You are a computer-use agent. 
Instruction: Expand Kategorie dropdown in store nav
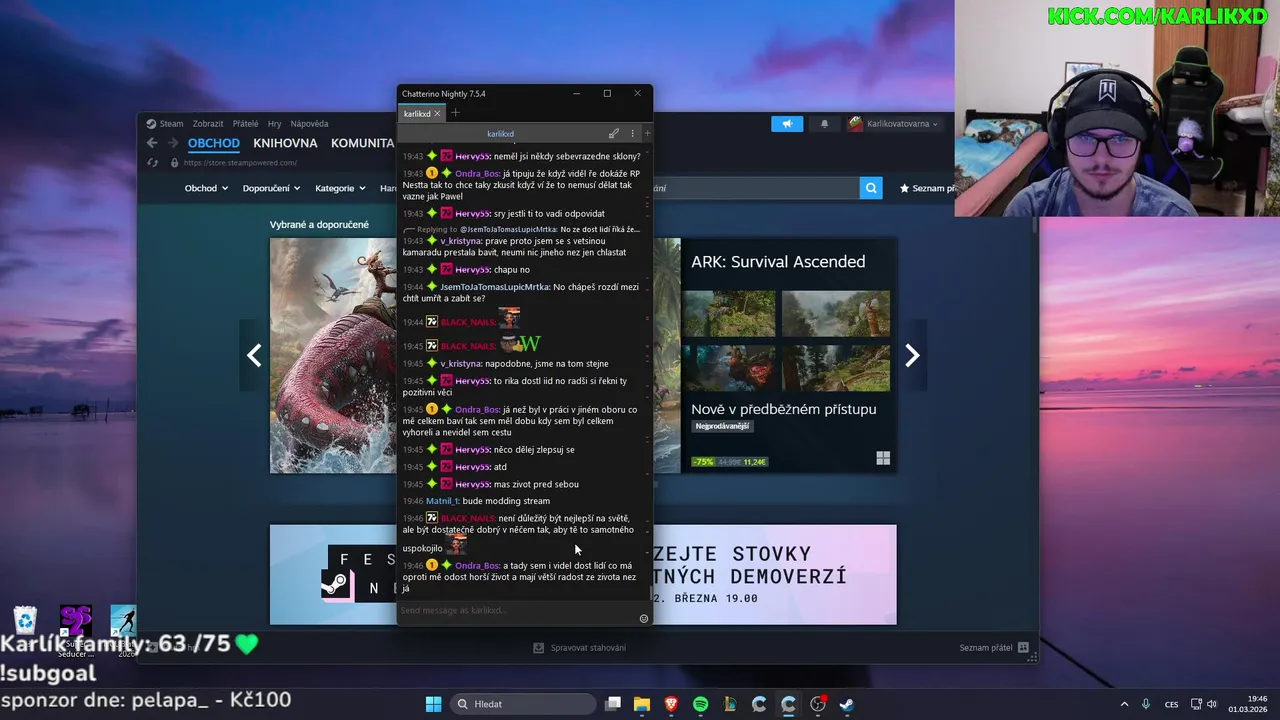(340, 188)
